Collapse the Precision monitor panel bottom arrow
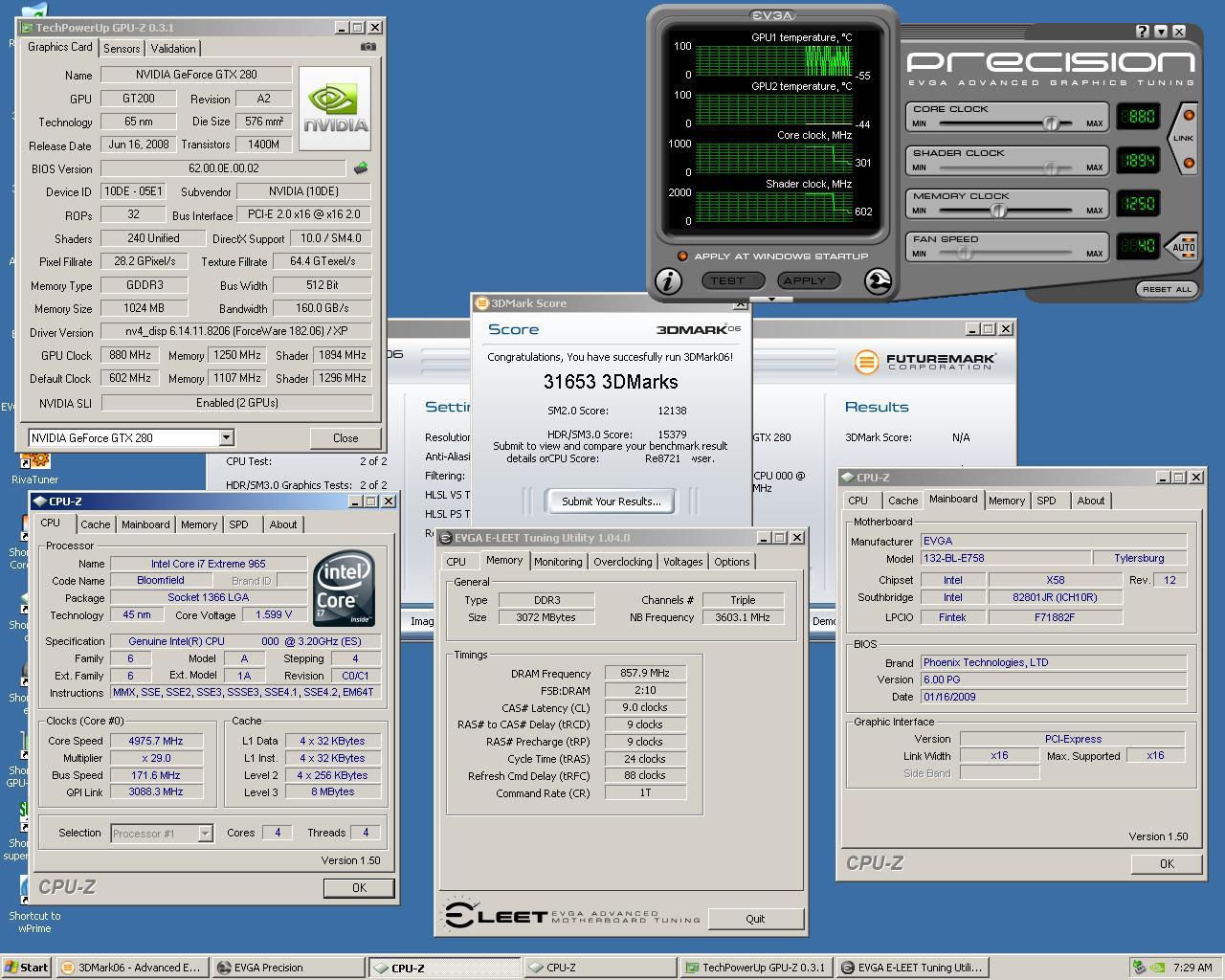The image size is (1225, 980). click(771, 299)
